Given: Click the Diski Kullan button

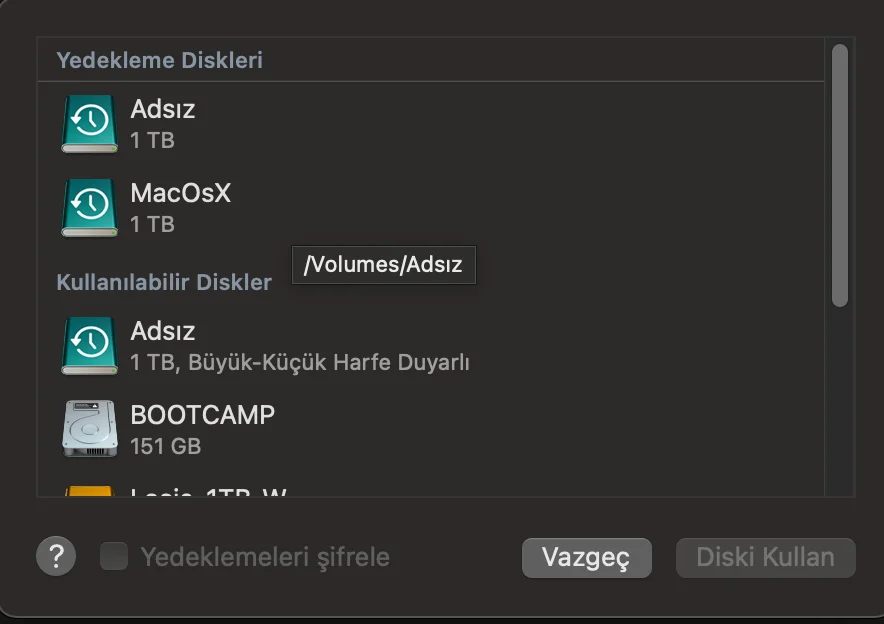Looking at the screenshot, I should coord(766,557).
